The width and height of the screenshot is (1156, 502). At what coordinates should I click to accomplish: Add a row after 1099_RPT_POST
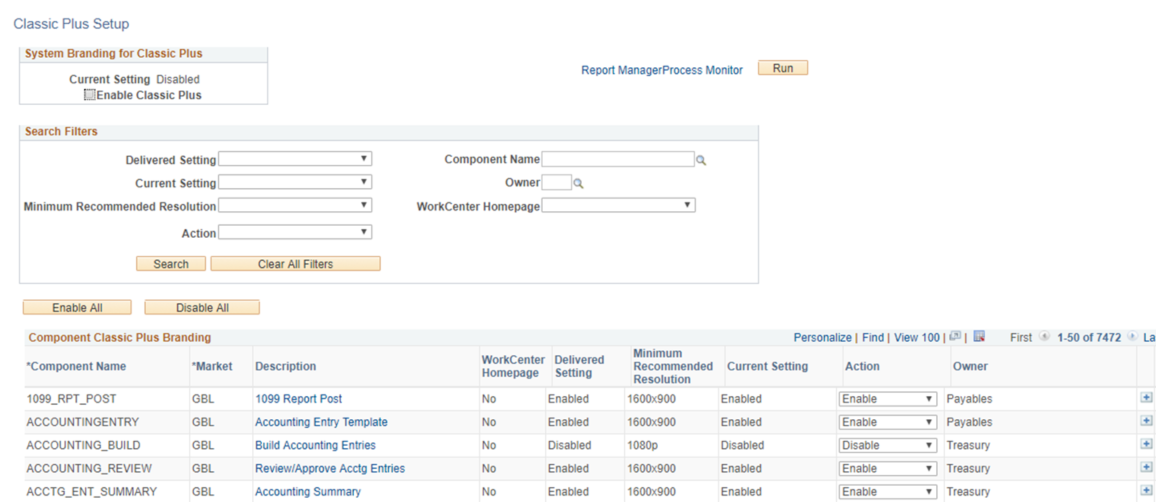tap(1146, 397)
